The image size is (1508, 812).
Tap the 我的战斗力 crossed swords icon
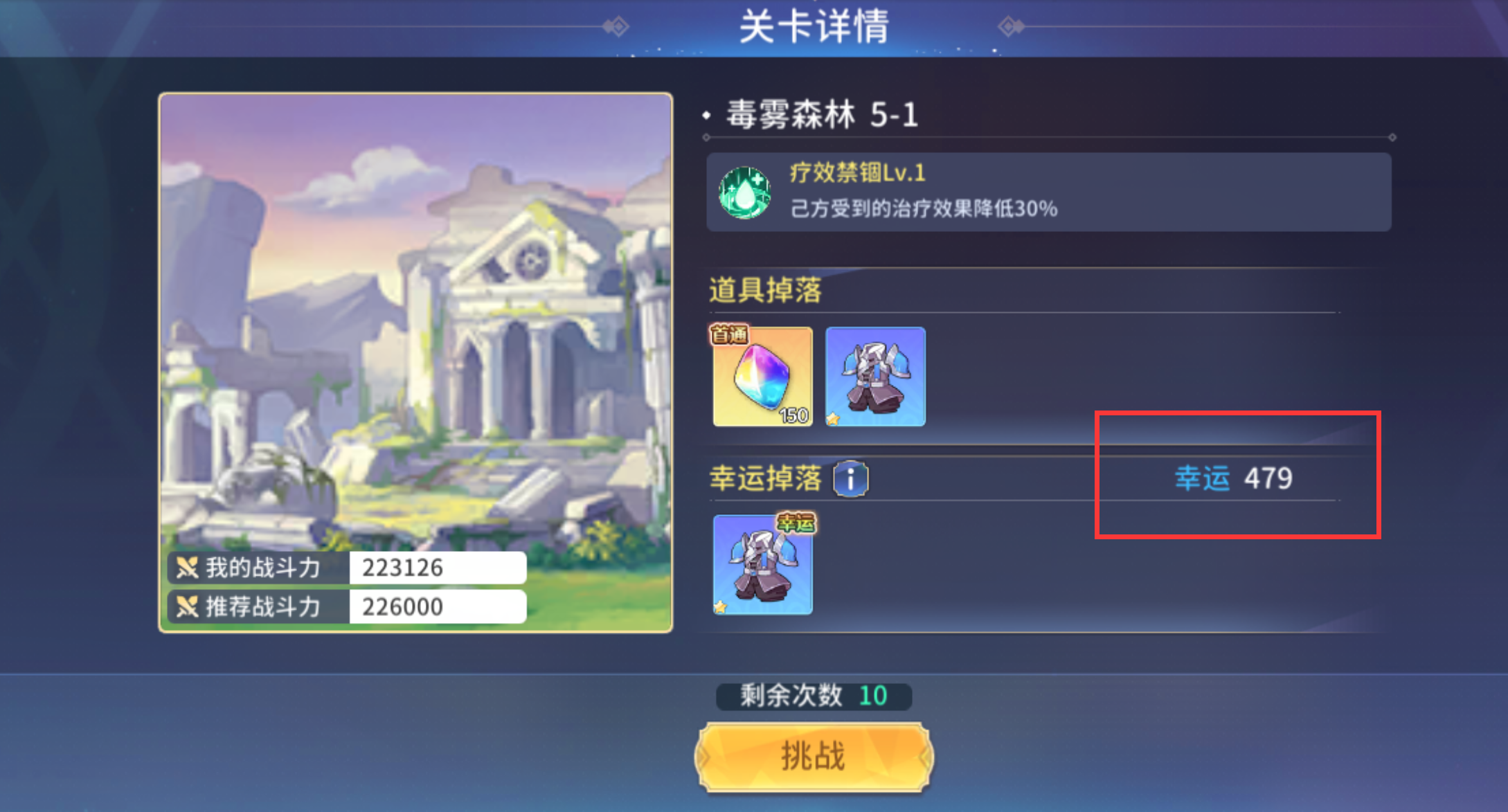(x=186, y=568)
